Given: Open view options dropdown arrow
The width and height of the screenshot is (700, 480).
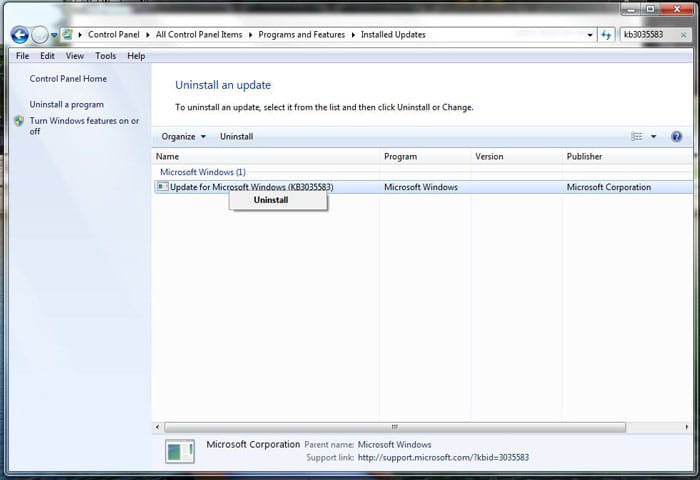Looking at the screenshot, I should coord(654,137).
